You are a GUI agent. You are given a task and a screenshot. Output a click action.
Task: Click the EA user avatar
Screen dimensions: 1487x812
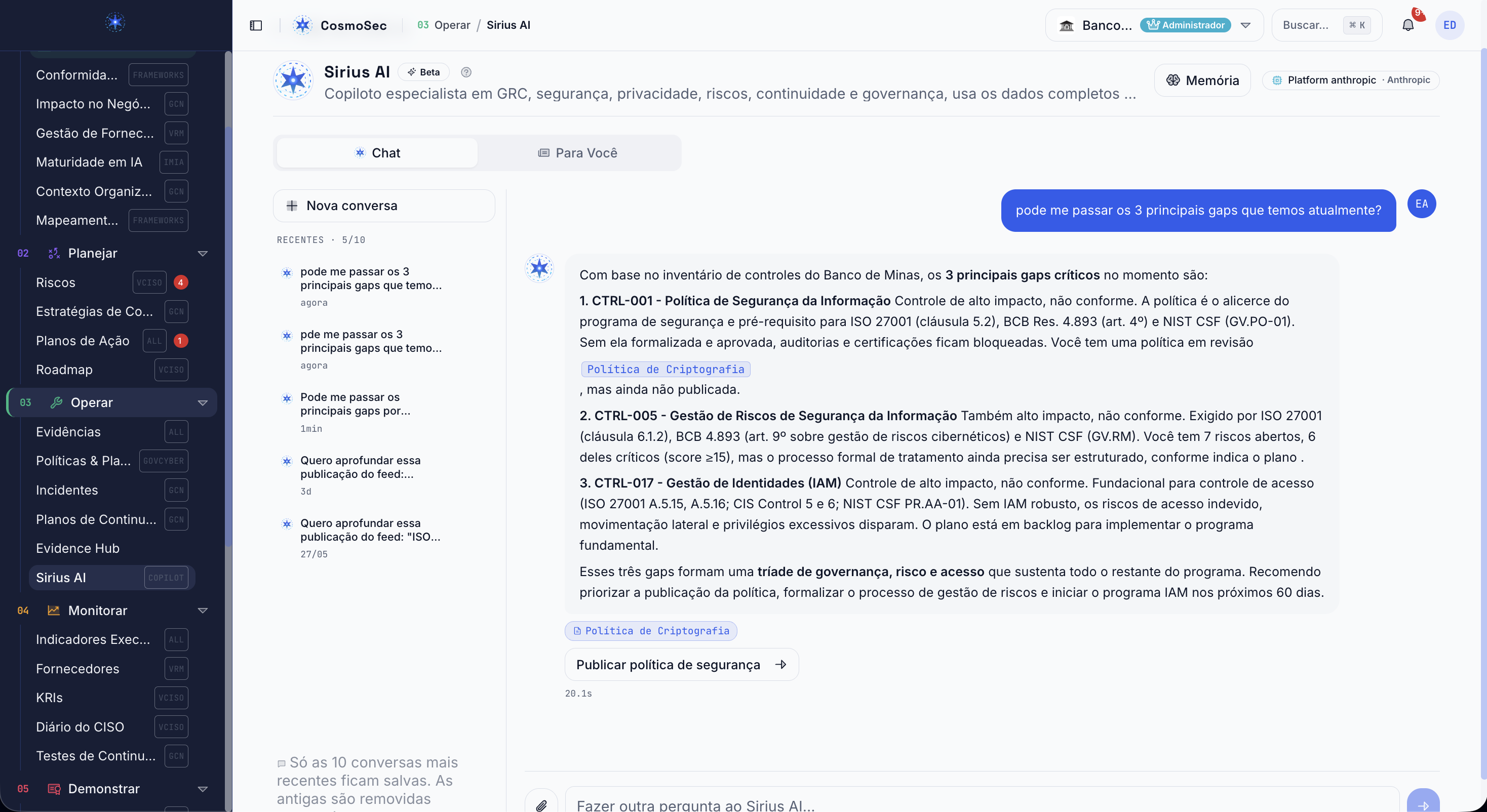1421,204
